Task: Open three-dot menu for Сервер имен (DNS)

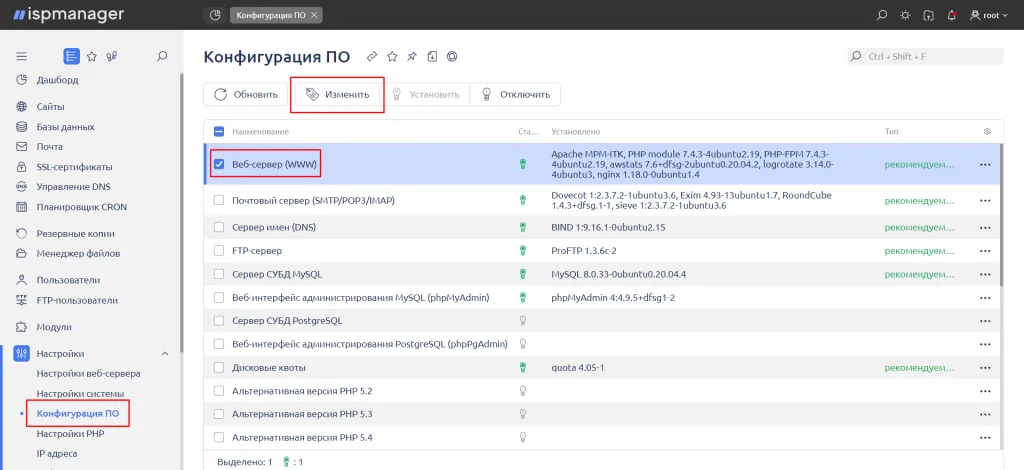Action: tap(985, 227)
